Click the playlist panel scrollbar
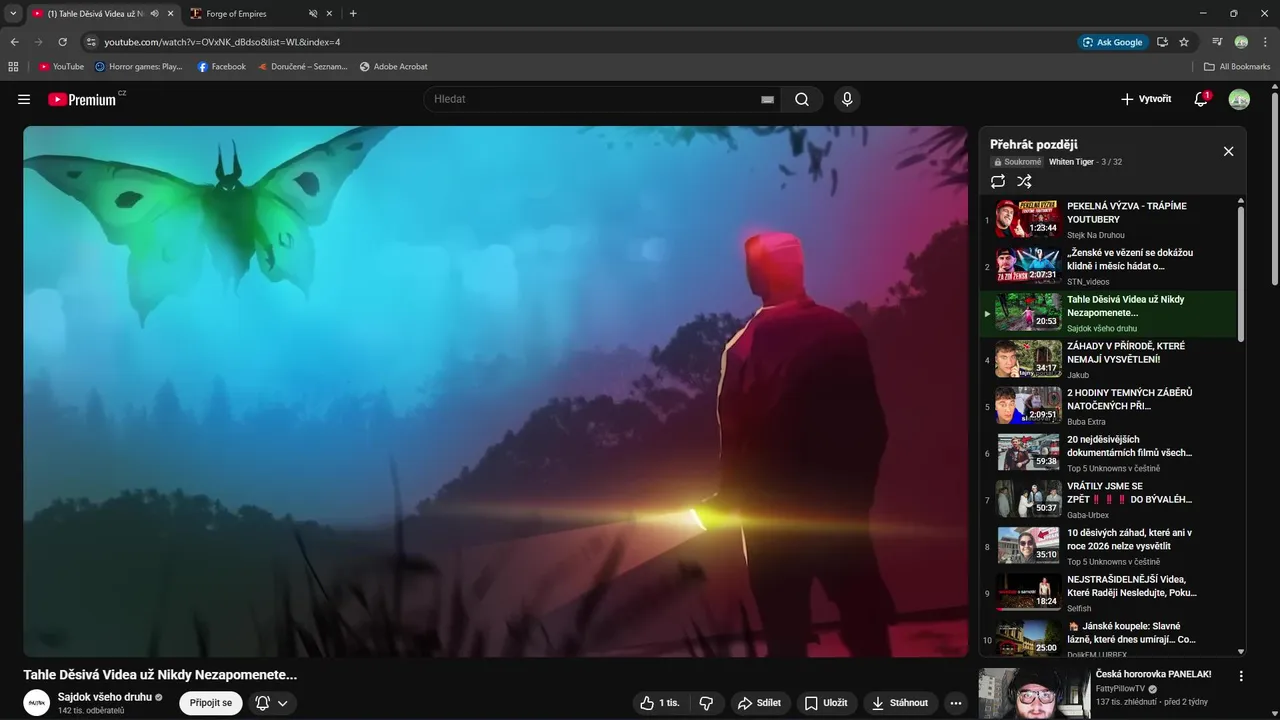 [x=1242, y=275]
